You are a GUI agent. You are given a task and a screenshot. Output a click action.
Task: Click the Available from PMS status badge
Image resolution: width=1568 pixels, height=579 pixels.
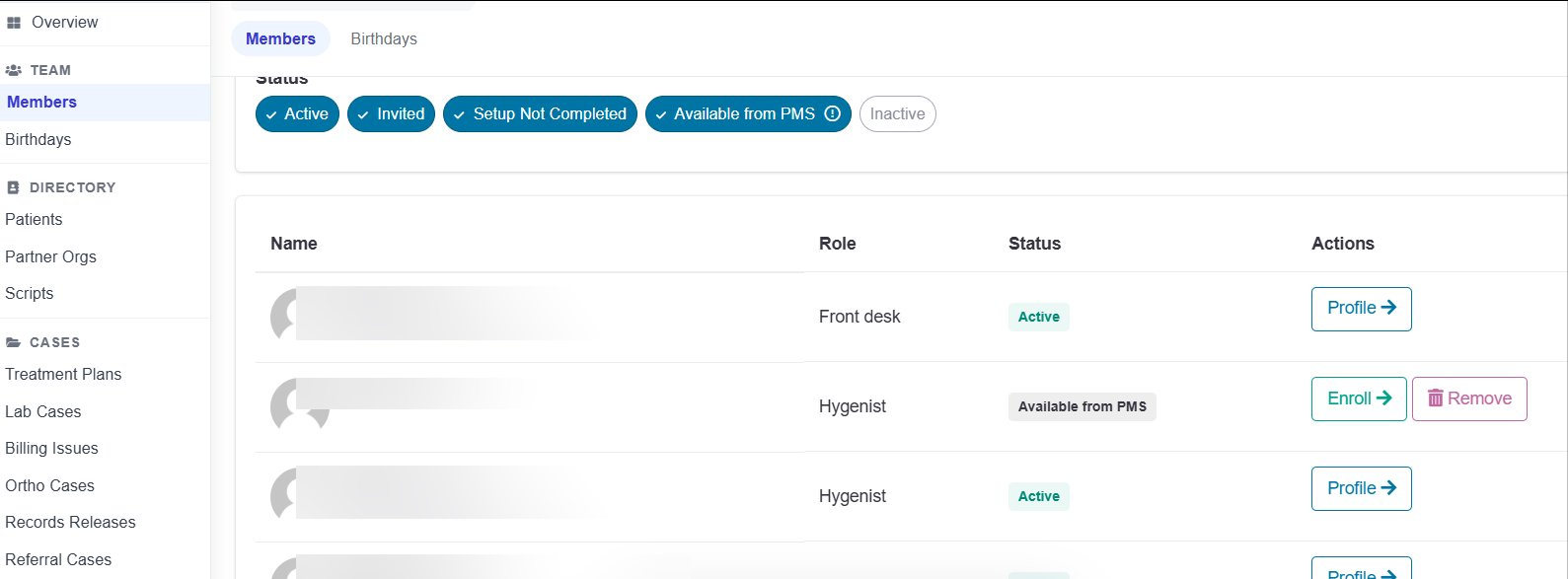point(1082,406)
